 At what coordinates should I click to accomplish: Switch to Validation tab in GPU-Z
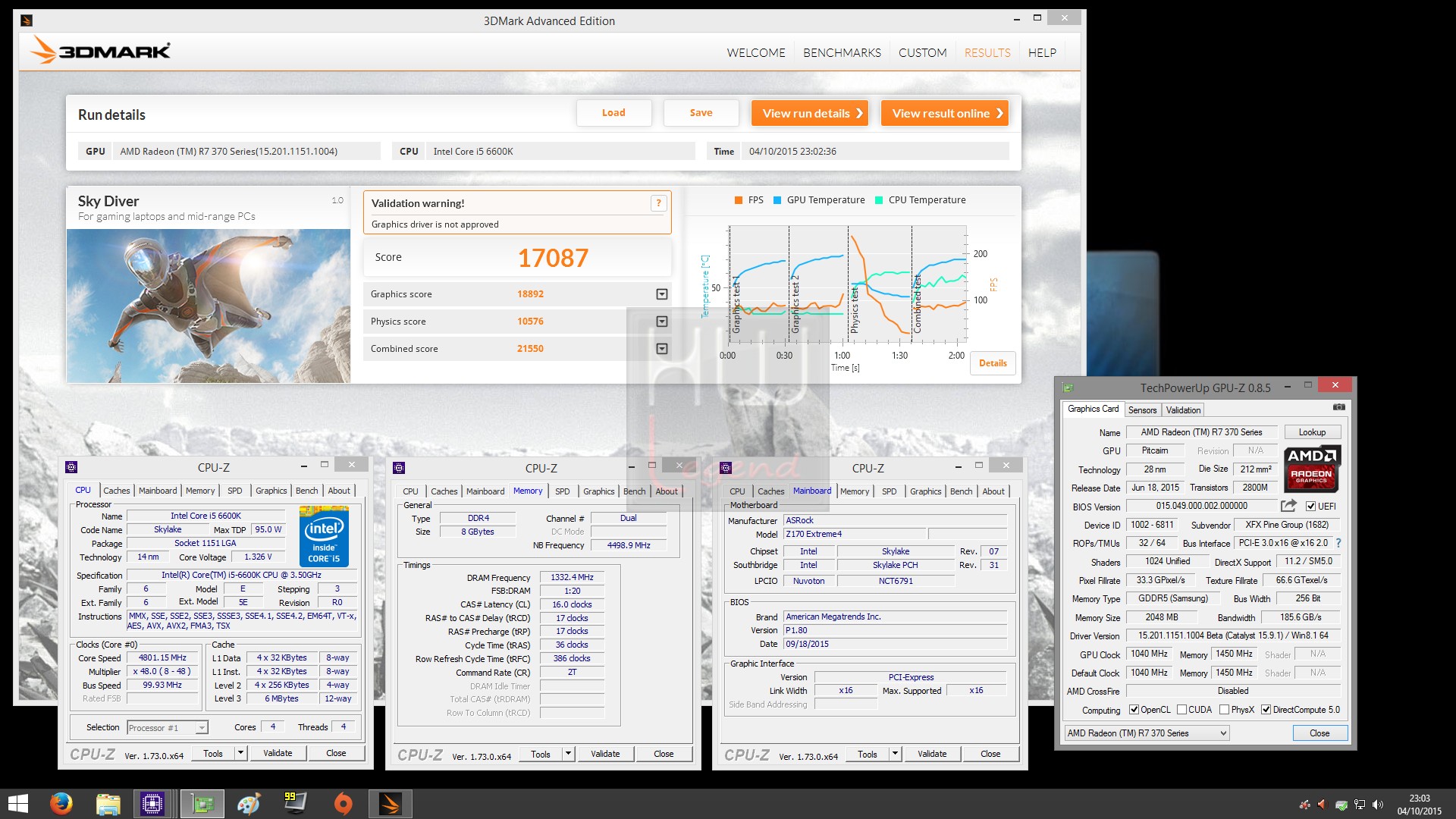(x=1183, y=410)
